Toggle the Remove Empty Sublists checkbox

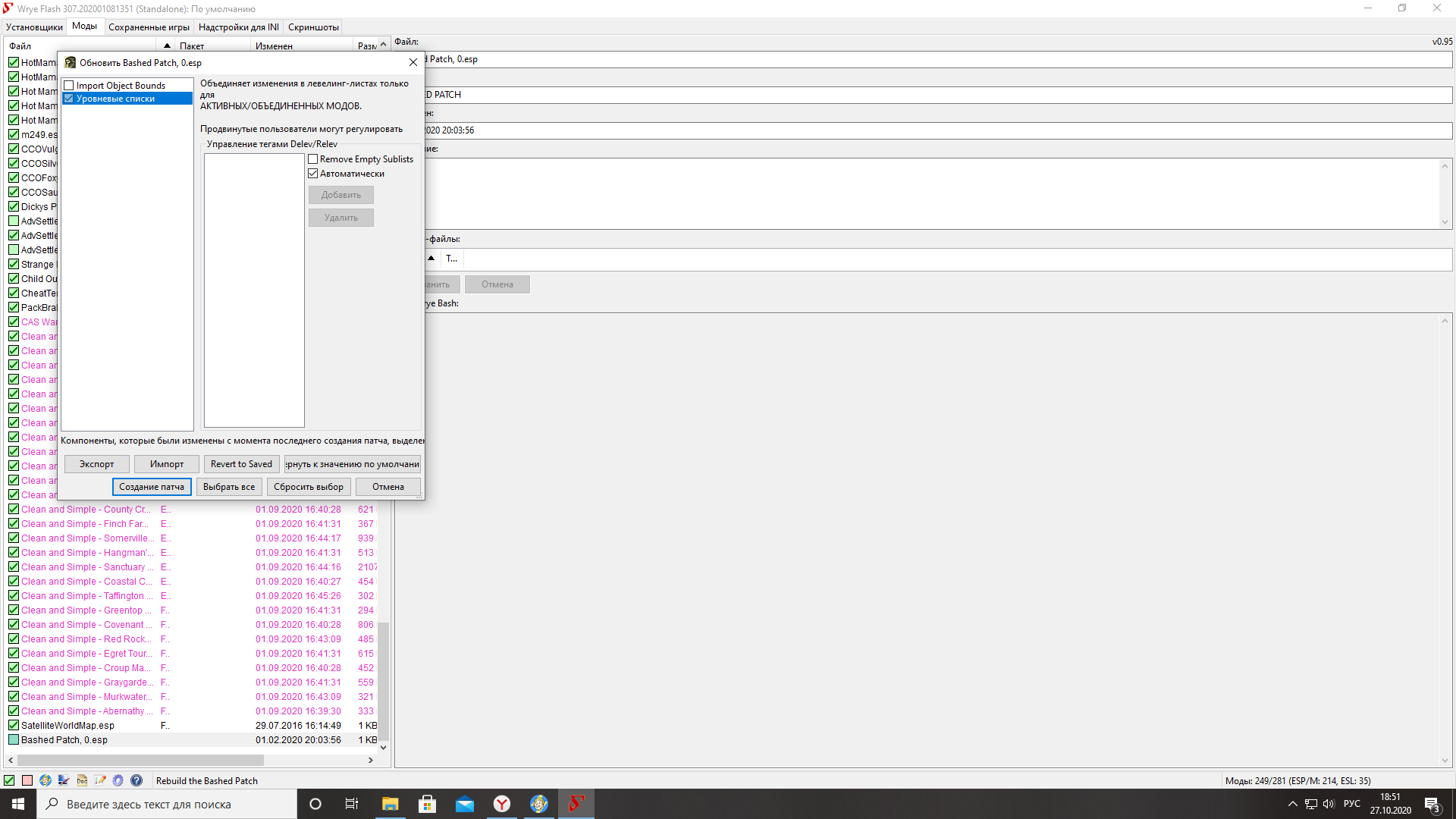313,159
